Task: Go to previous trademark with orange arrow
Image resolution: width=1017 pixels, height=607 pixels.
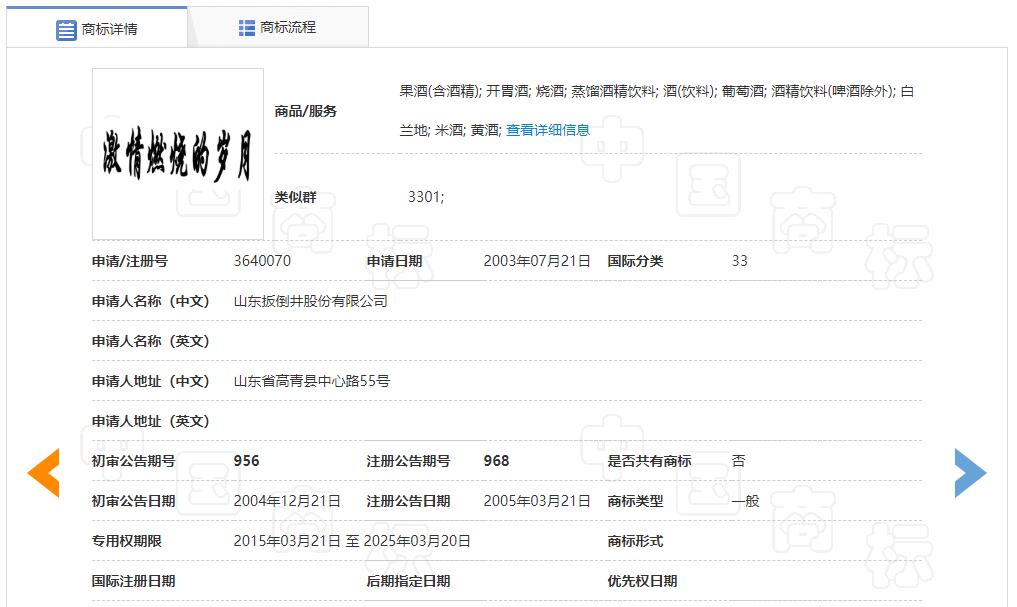Action: [x=43, y=473]
